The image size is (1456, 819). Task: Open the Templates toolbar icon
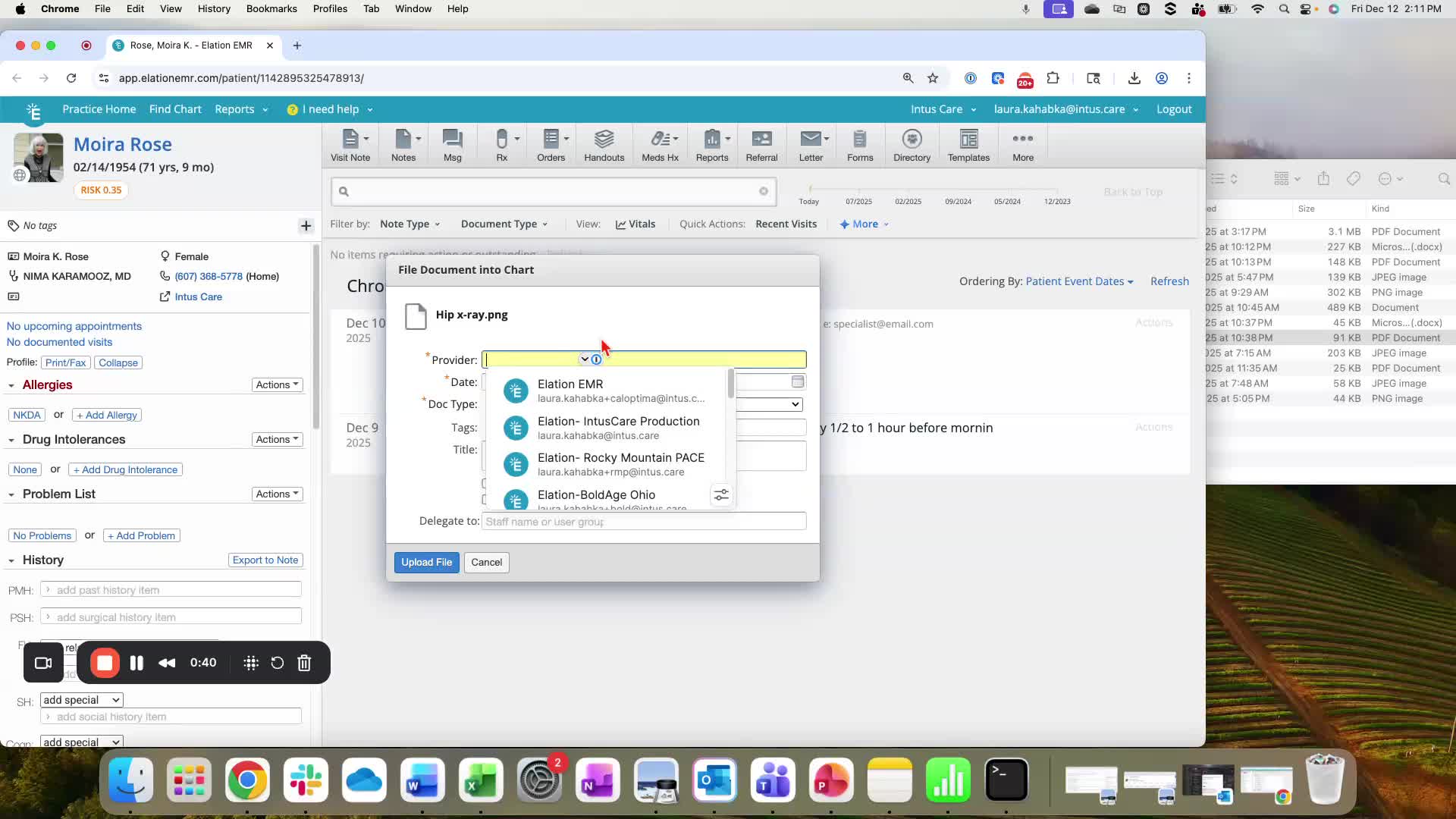969,145
